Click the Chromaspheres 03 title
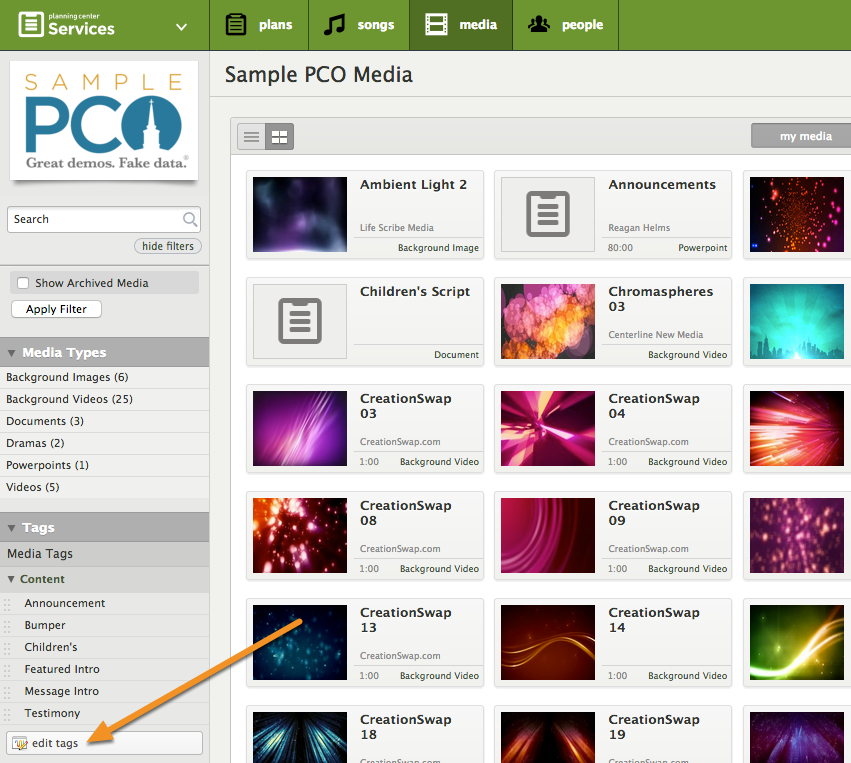The width and height of the screenshot is (851, 763). coord(661,299)
